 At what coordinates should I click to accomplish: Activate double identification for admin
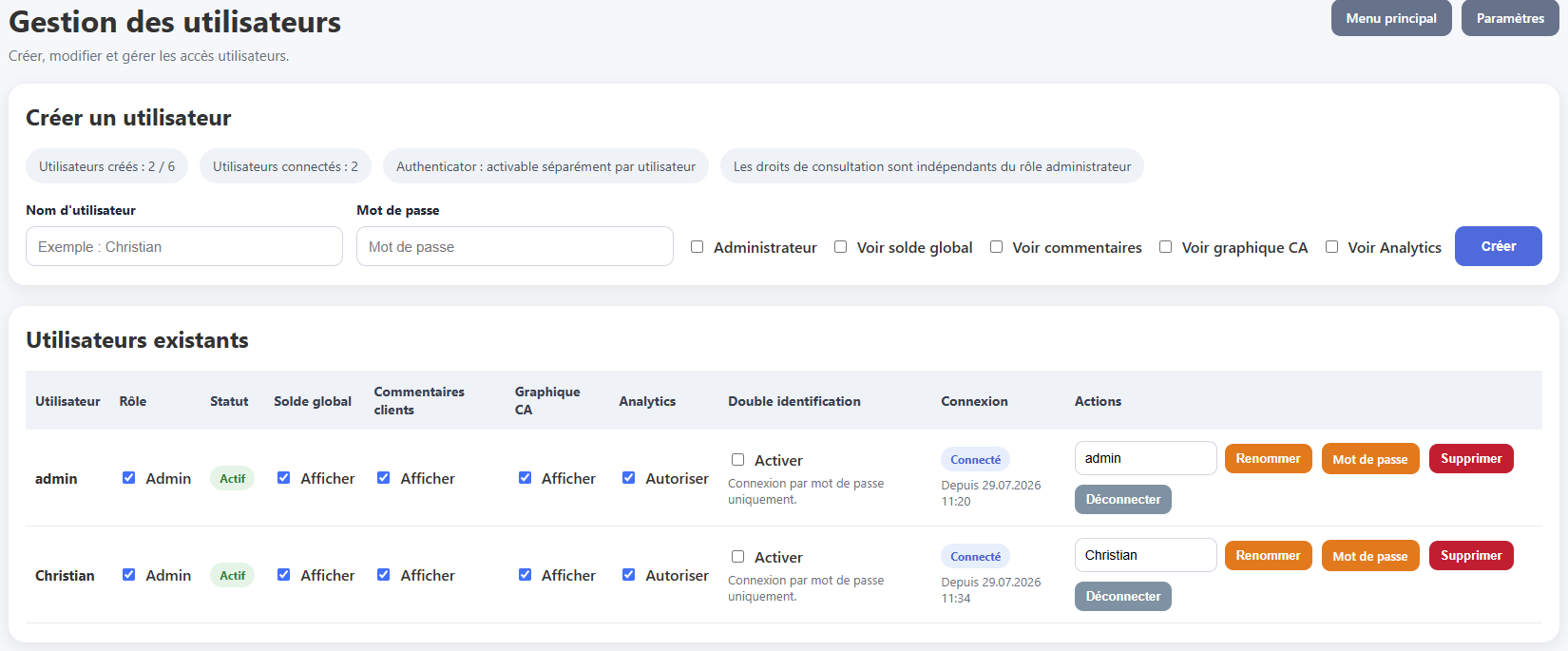click(x=737, y=460)
